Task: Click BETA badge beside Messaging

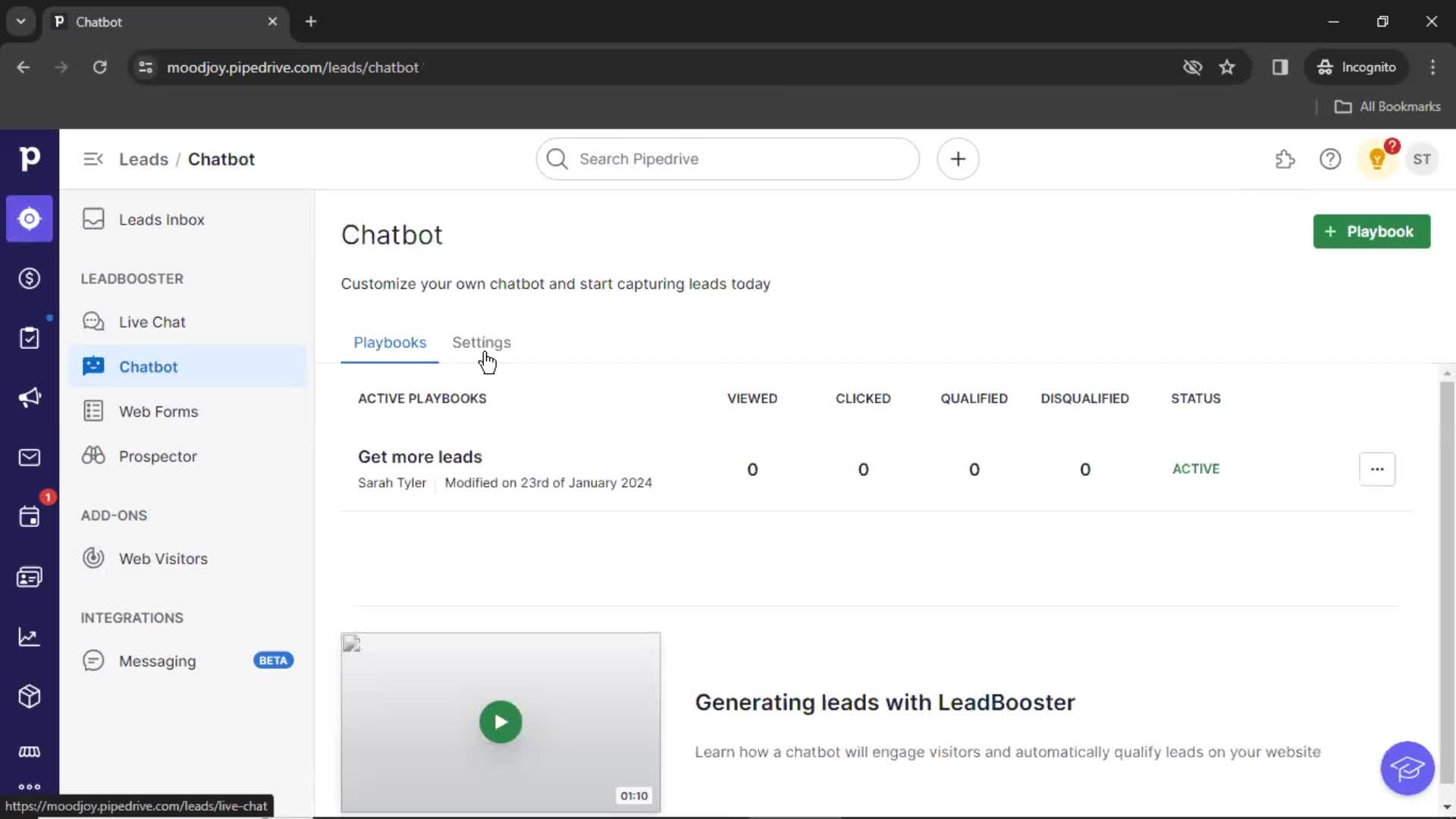Action: pyautogui.click(x=273, y=661)
